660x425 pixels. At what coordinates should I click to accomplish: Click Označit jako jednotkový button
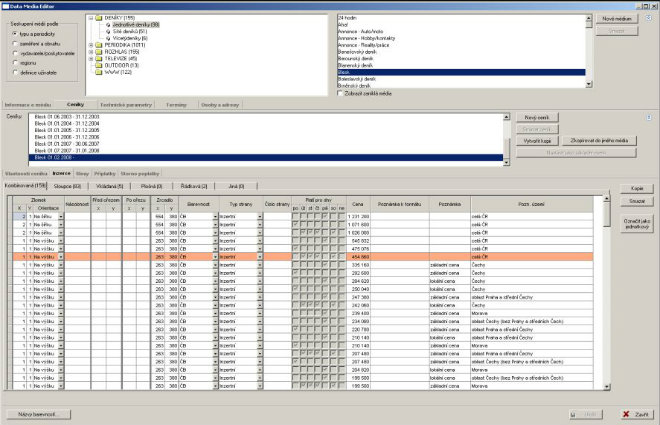(x=637, y=224)
